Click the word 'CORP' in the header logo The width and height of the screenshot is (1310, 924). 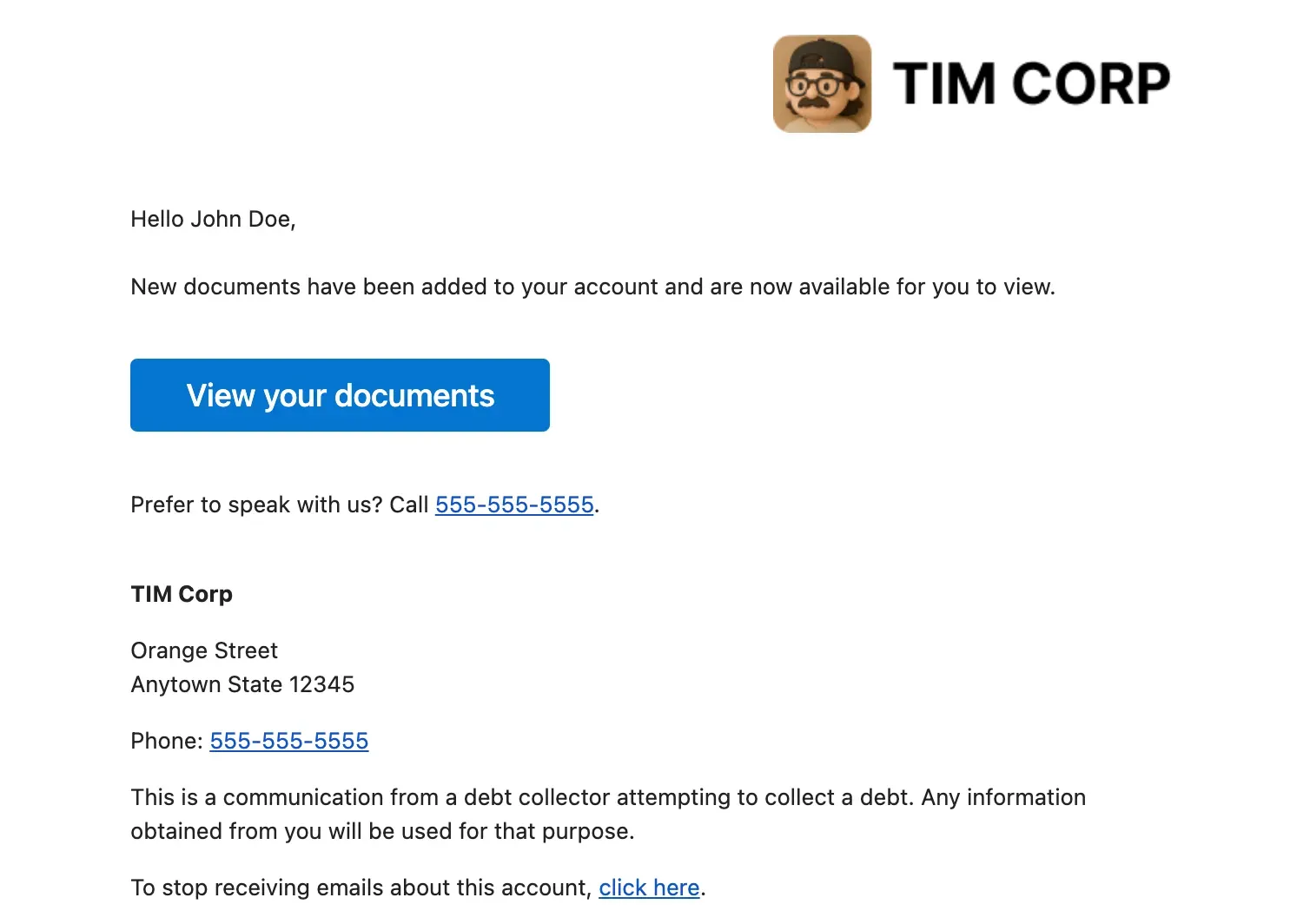(1091, 84)
